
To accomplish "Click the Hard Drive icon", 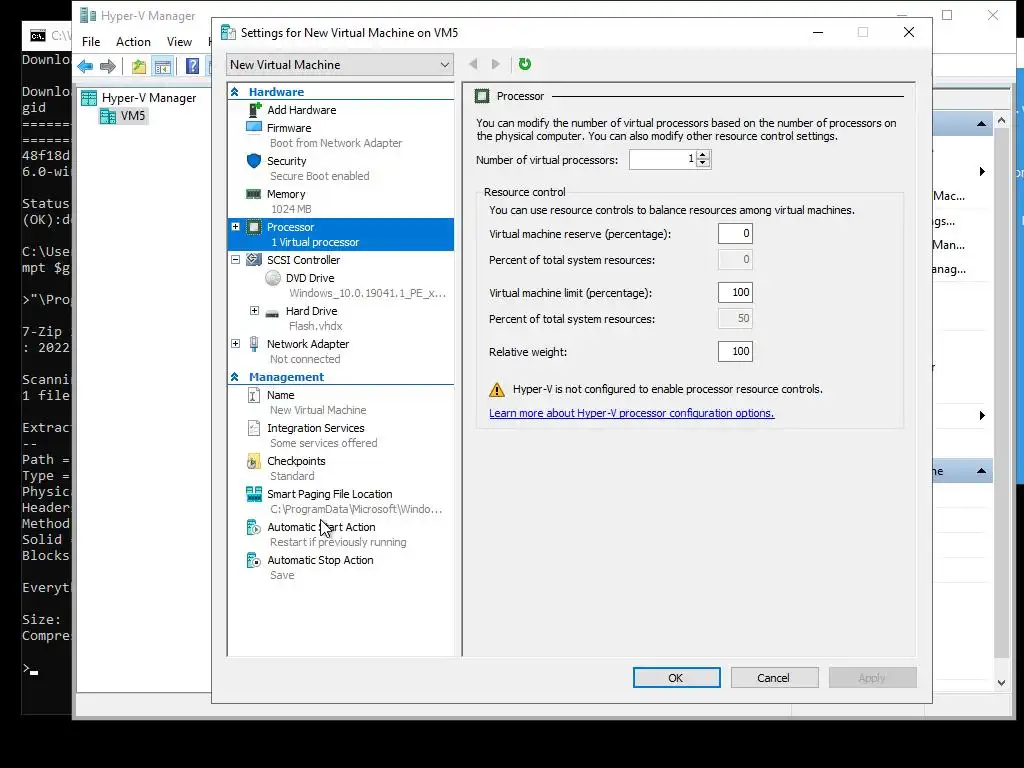I will tap(272, 312).
